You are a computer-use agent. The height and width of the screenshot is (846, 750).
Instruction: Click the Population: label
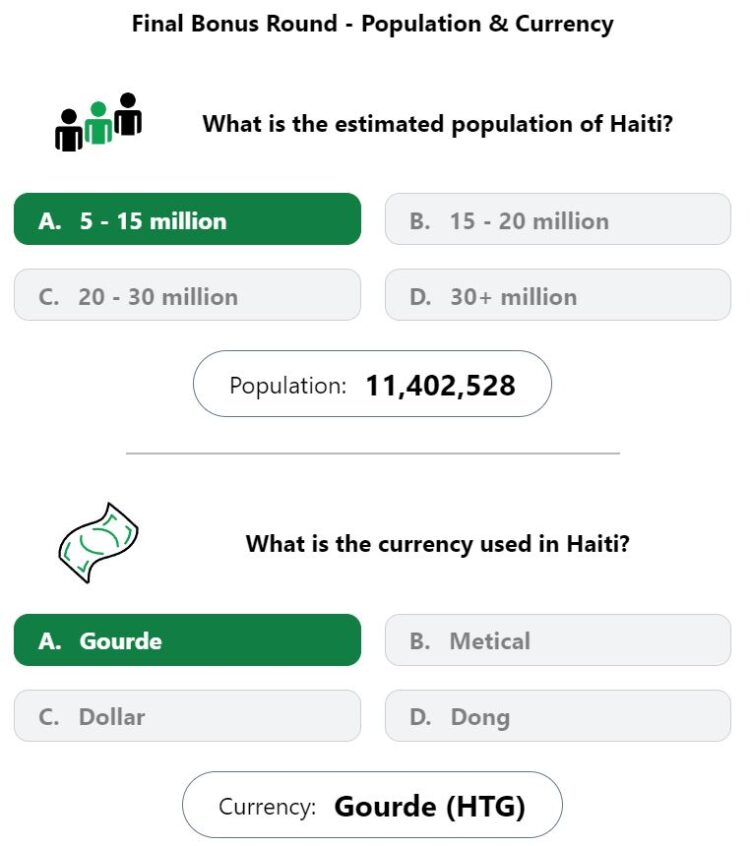coord(288,386)
